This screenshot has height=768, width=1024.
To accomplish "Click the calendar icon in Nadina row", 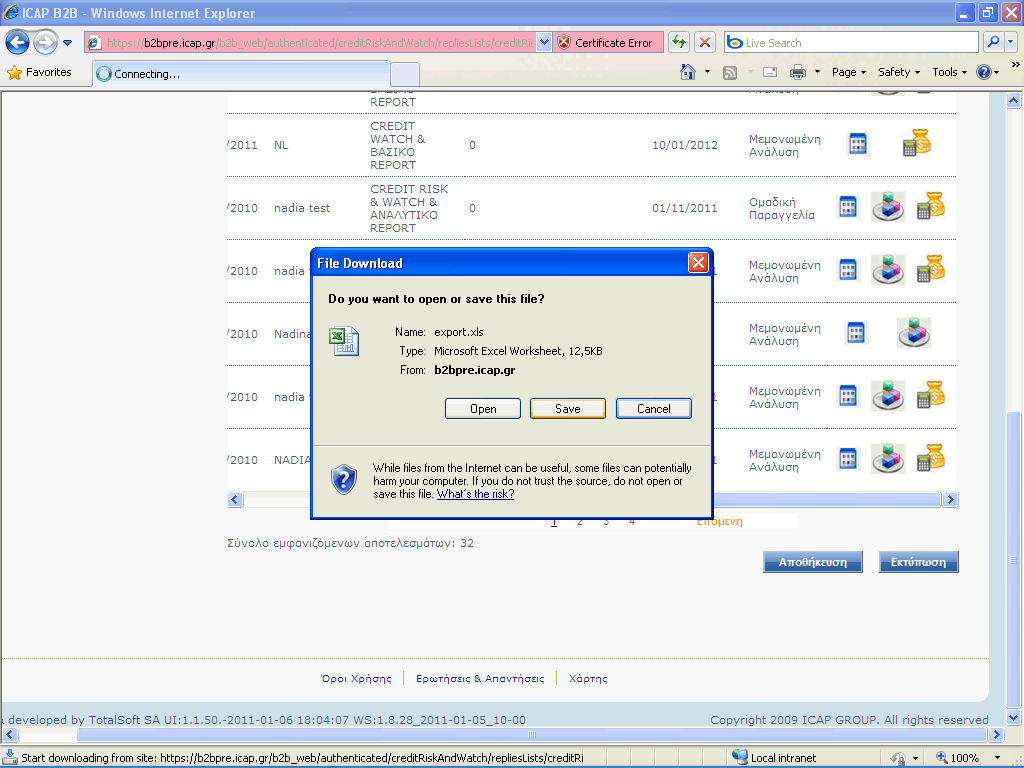I will 856,332.
